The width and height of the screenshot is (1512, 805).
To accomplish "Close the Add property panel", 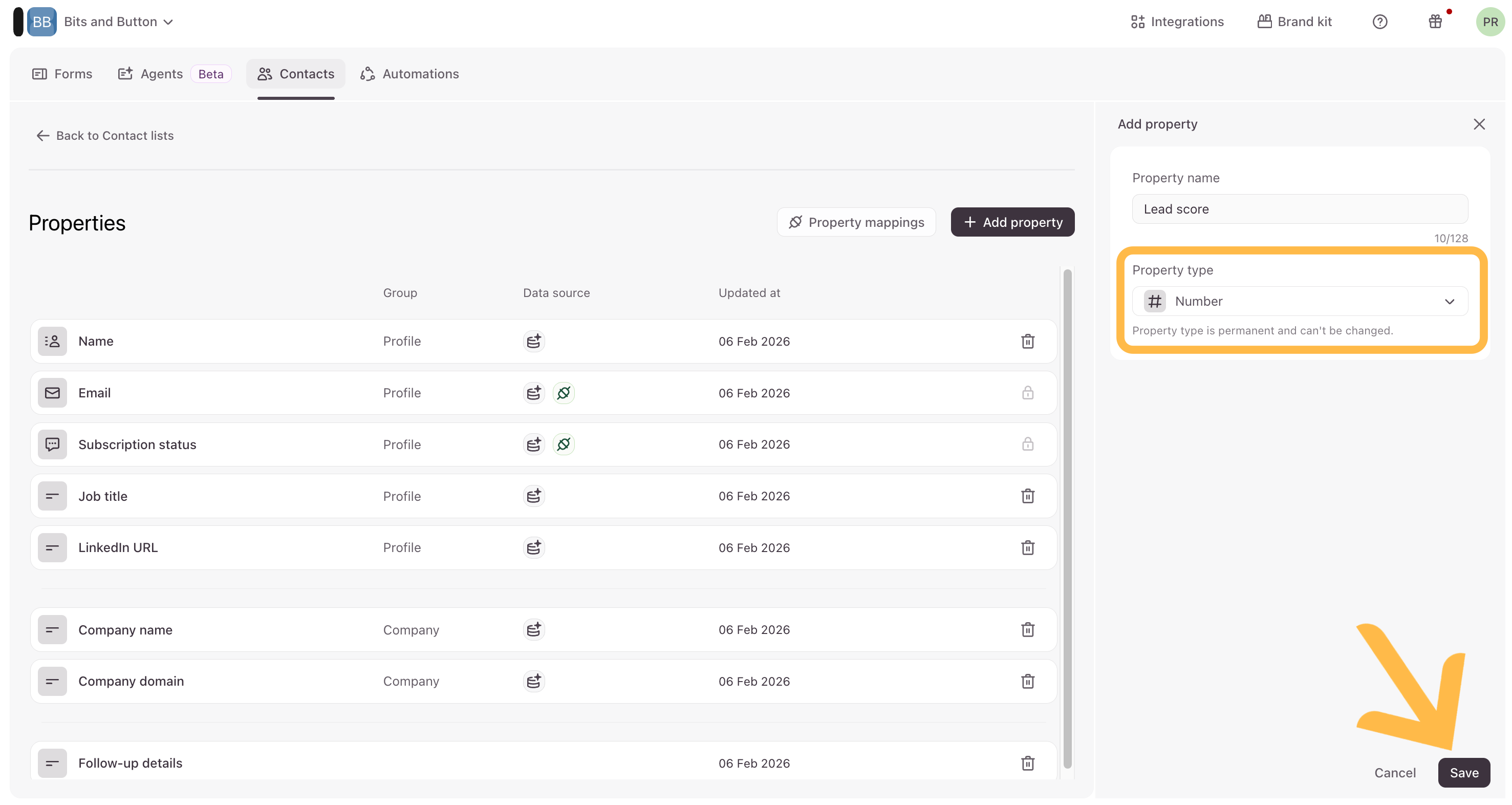I will tap(1479, 124).
